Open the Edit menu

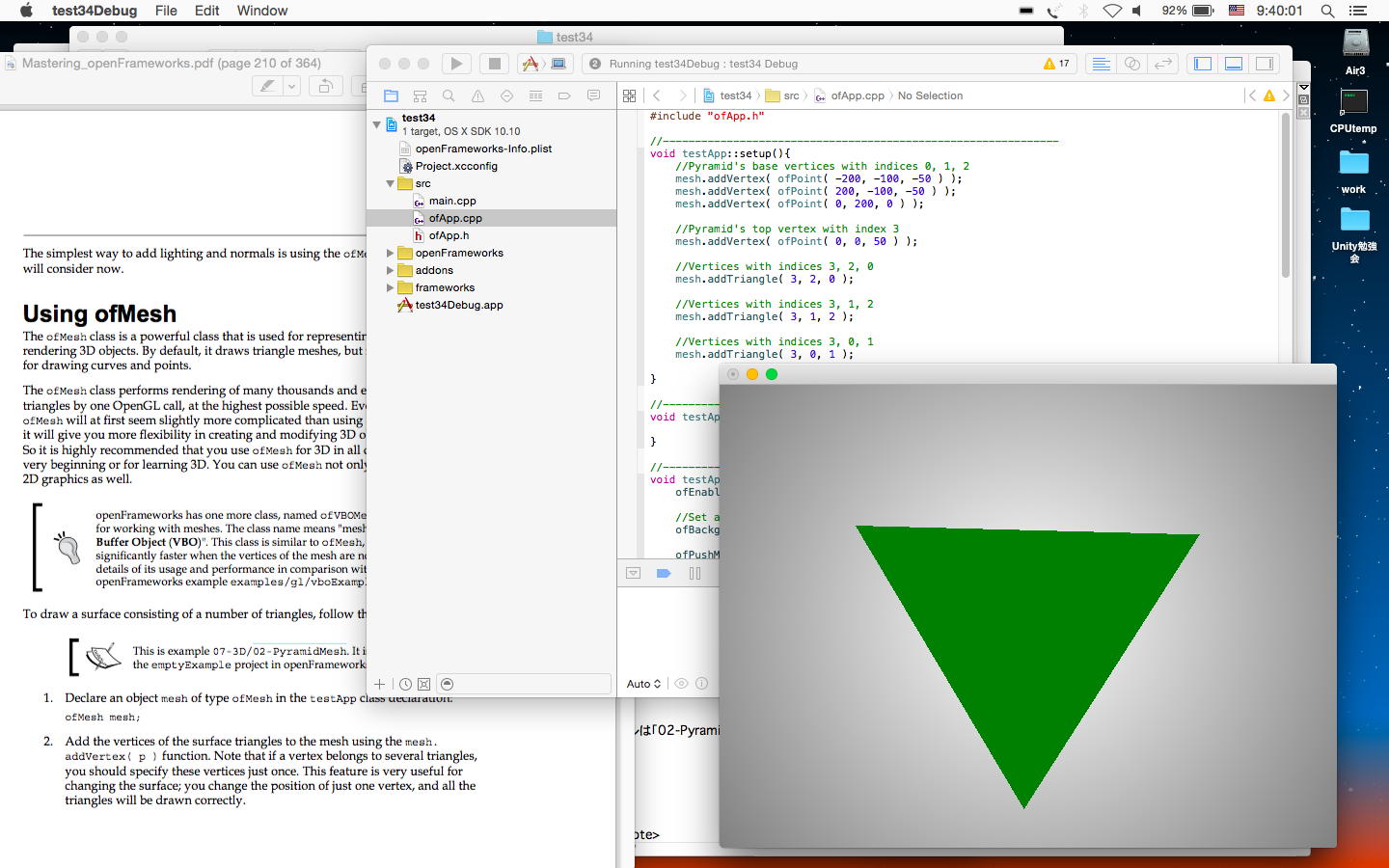(x=206, y=11)
